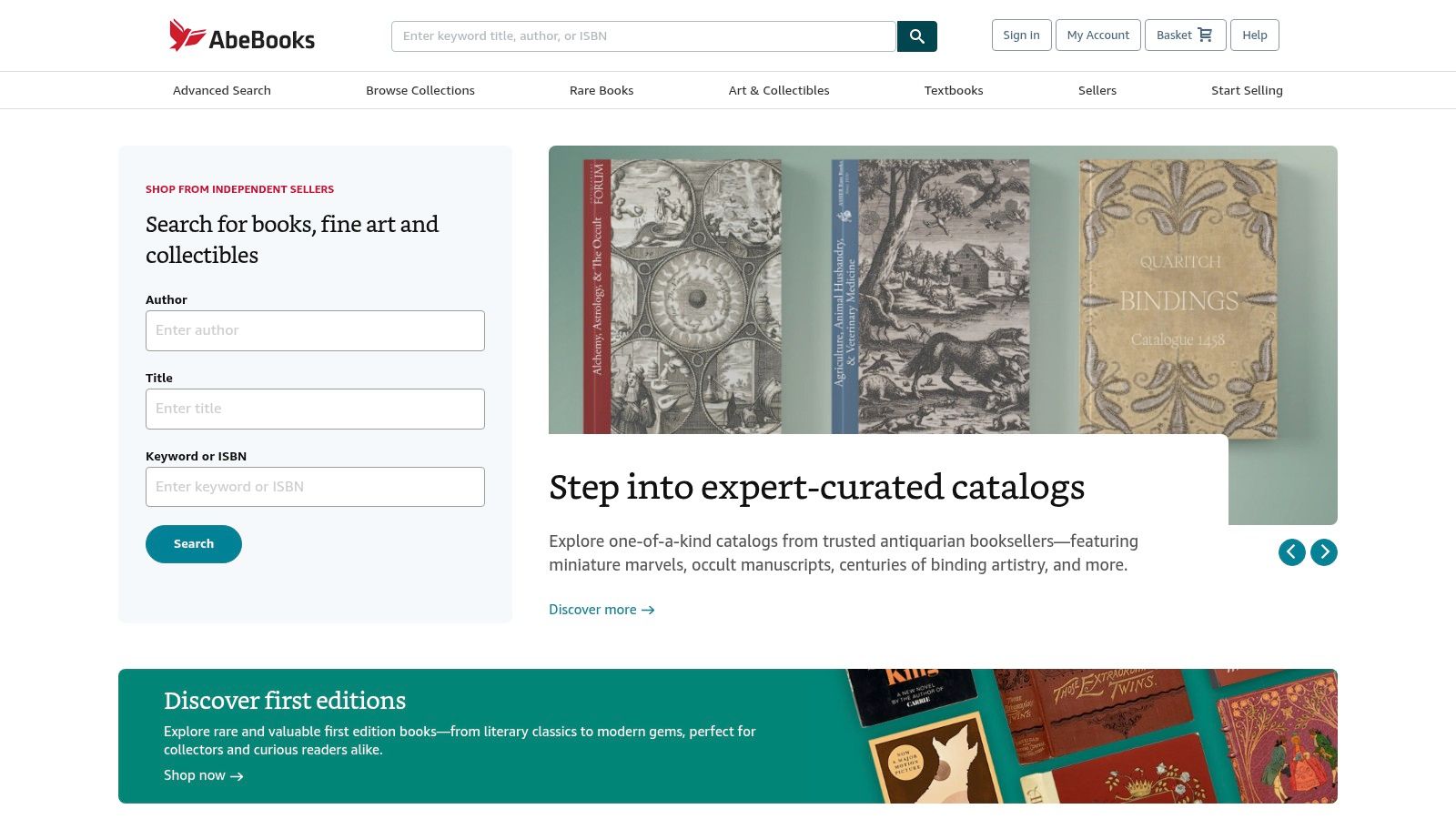Open Art & Collectibles section
Image resolution: width=1456 pixels, height=819 pixels.
point(779,90)
